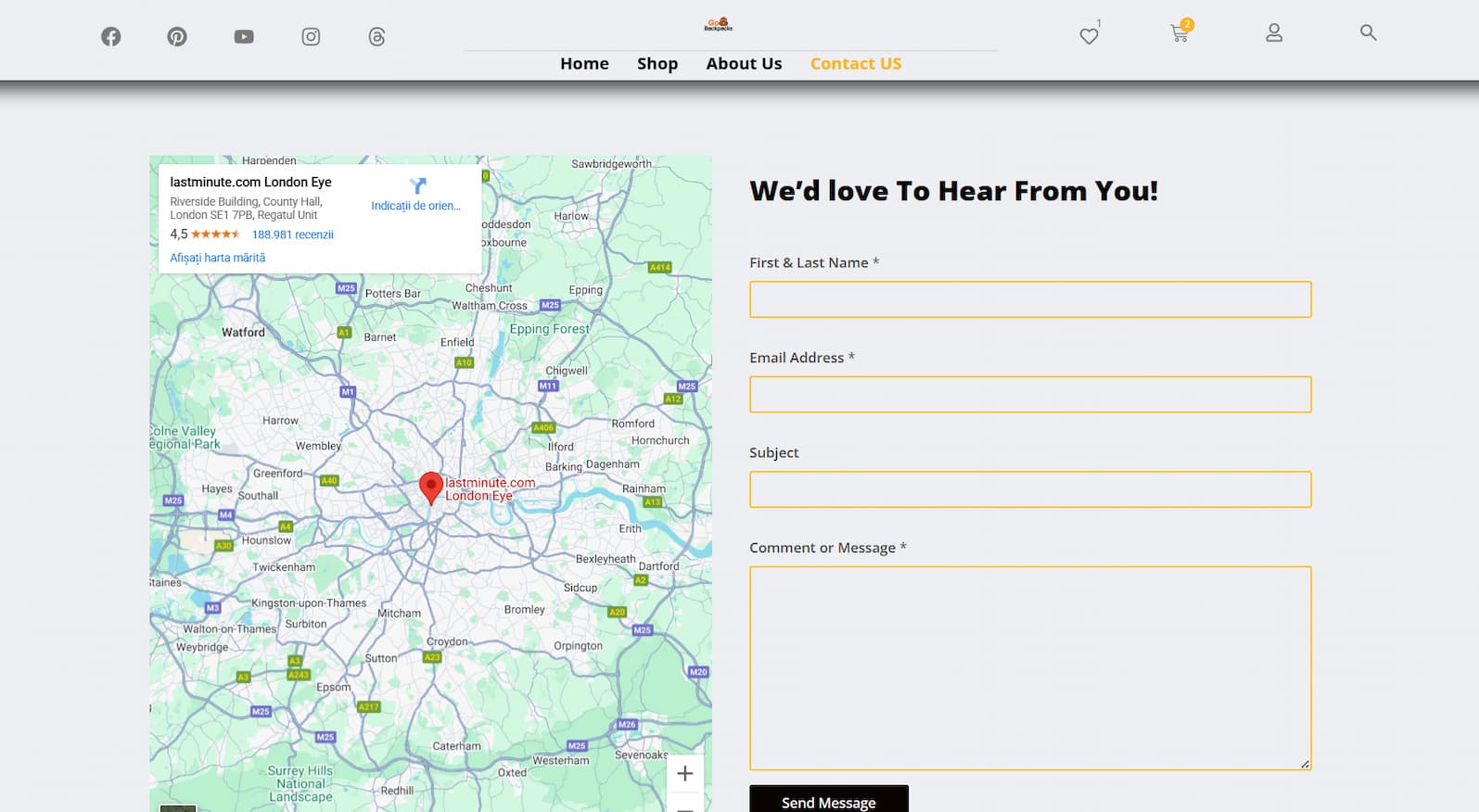Screen dimensions: 1479x812
Task: Focus the First & Last Name field
Action: [x=1030, y=299]
